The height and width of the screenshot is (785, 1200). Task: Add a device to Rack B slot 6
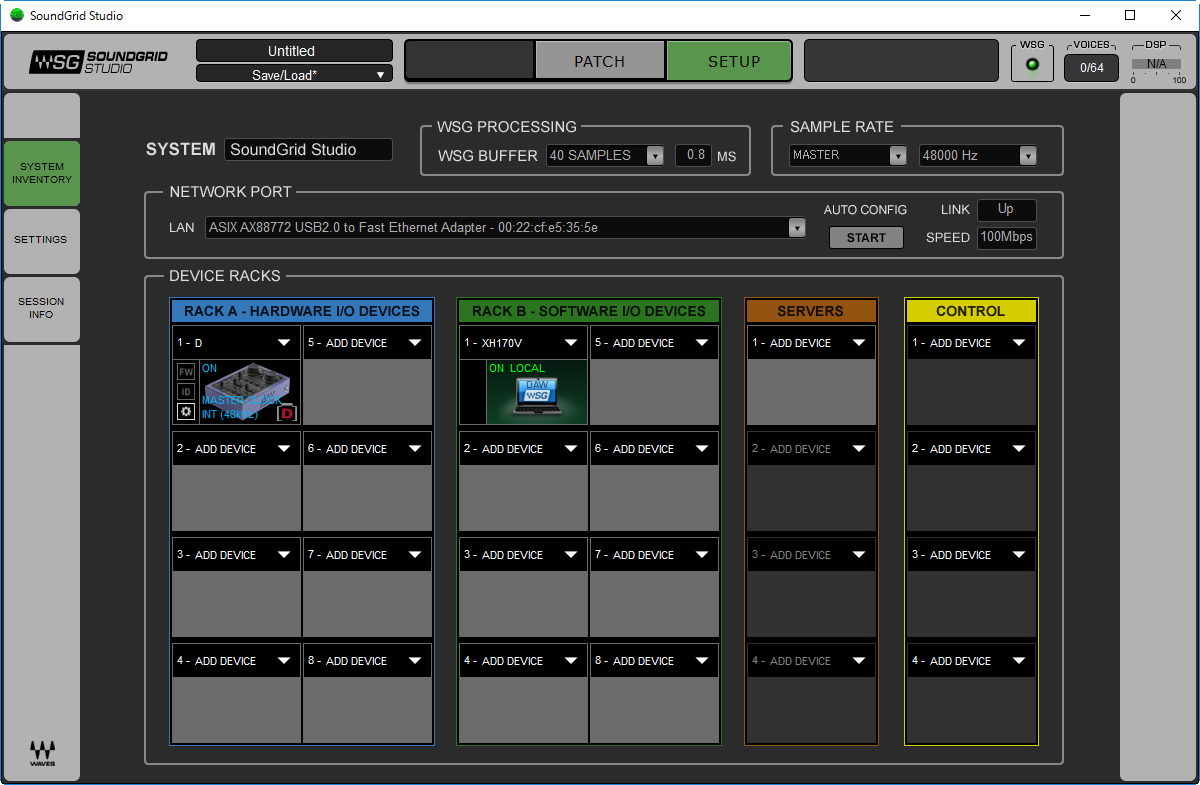click(654, 449)
